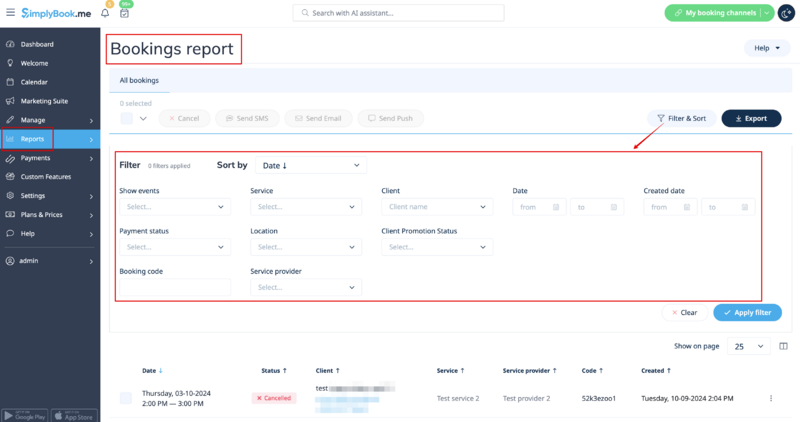Click the Help chat bubble icon in sidebar
This screenshot has height=422, width=800.
point(10,233)
